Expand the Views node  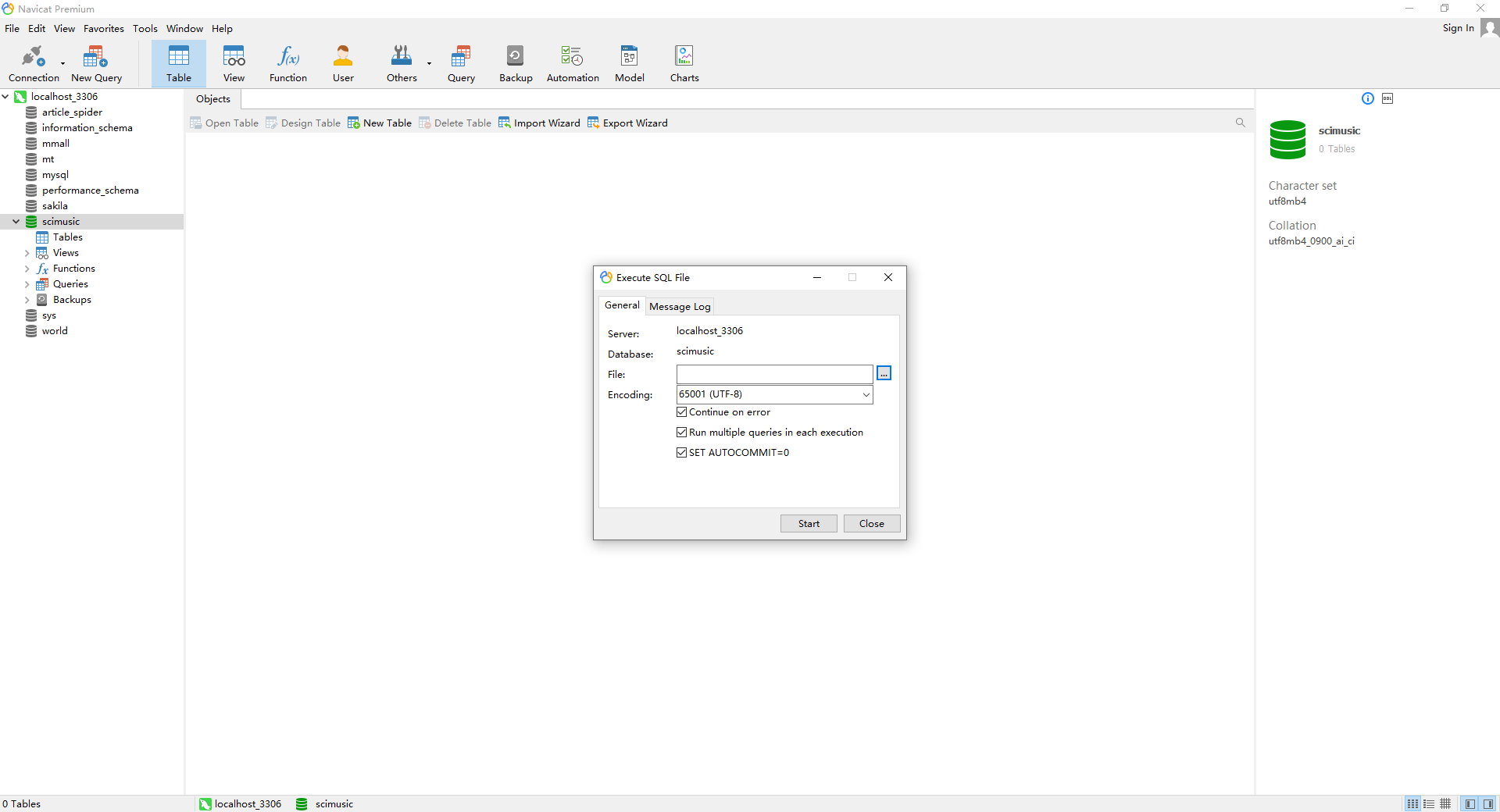pos(27,253)
